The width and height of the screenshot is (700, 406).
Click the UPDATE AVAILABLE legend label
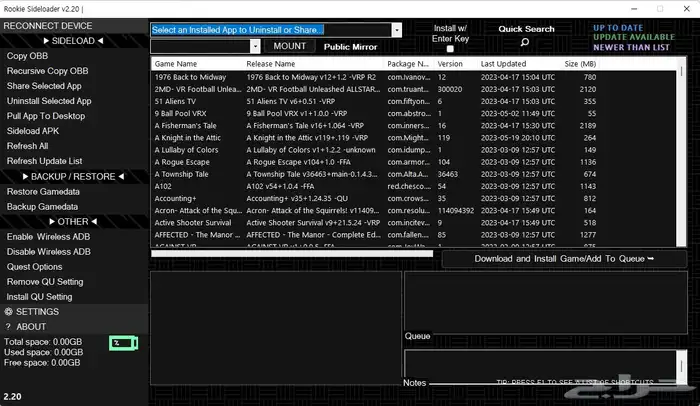(633, 37)
